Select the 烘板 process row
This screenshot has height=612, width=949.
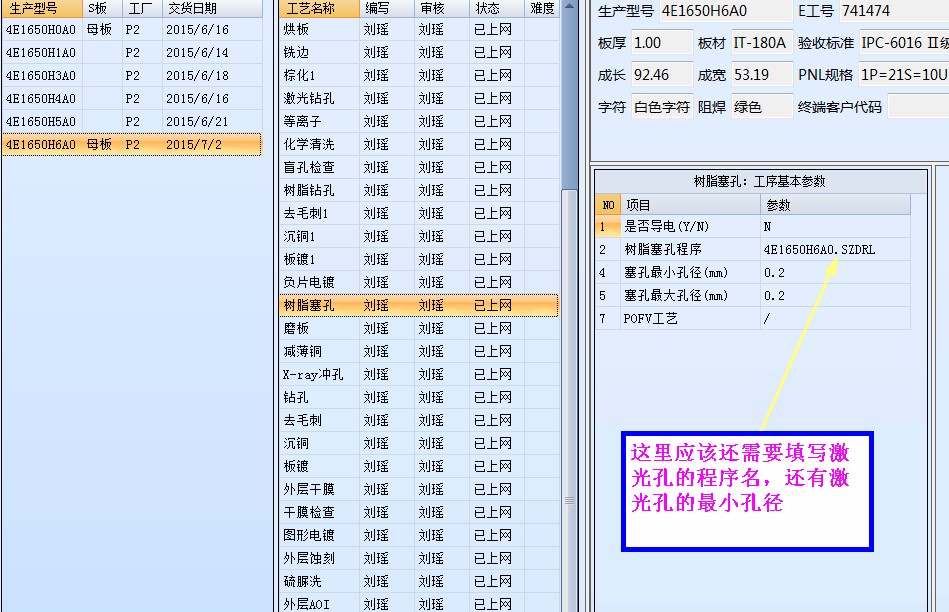tap(419, 30)
